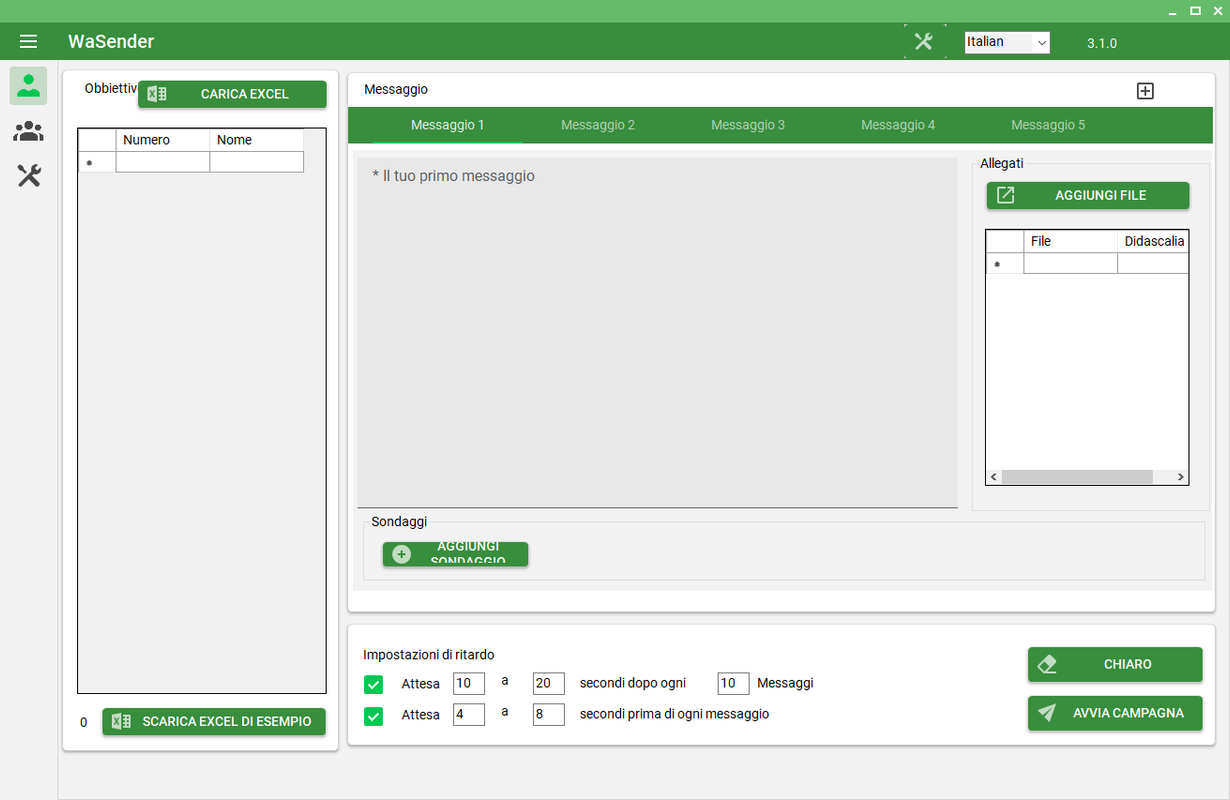
Task: Click the CARICA EXCEL button
Action: click(232, 94)
